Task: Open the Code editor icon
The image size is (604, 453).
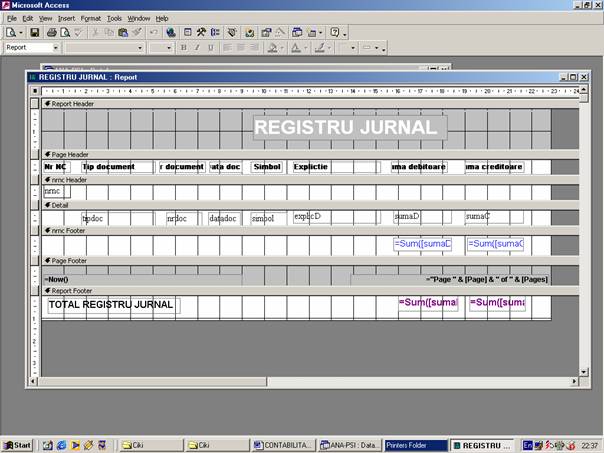Action: click(x=250, y=33)
